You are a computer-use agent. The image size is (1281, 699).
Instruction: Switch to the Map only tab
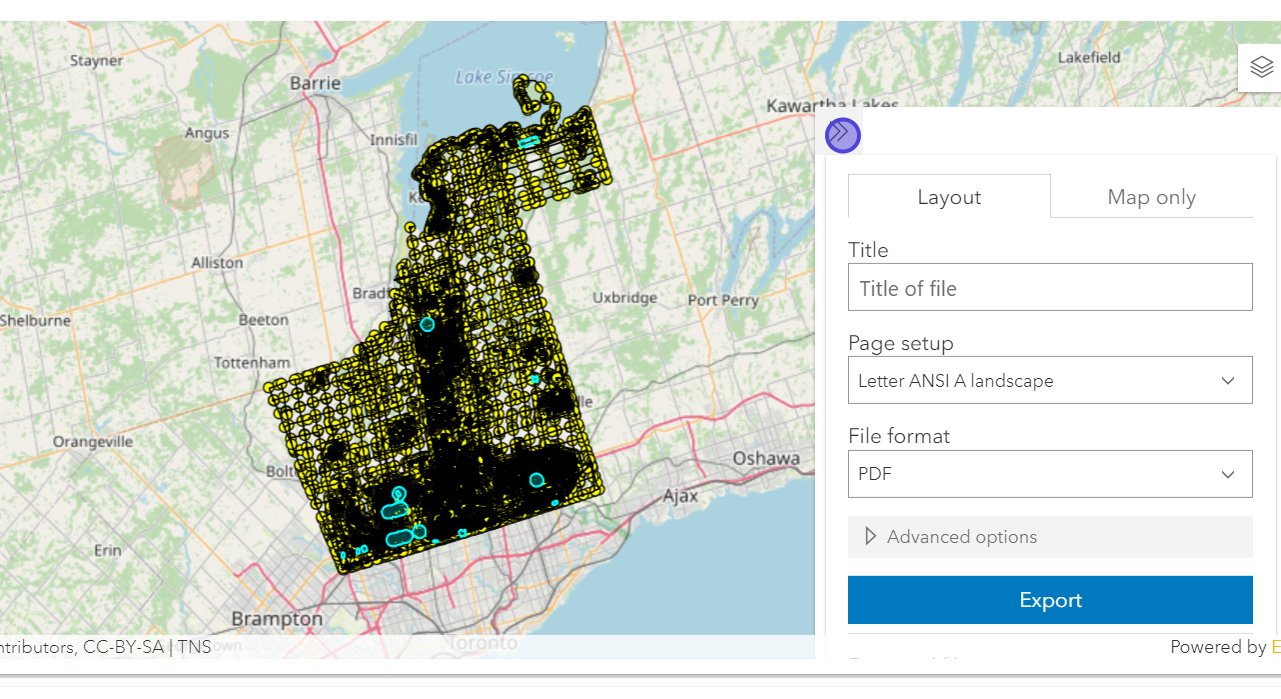tap(1151, 197)
